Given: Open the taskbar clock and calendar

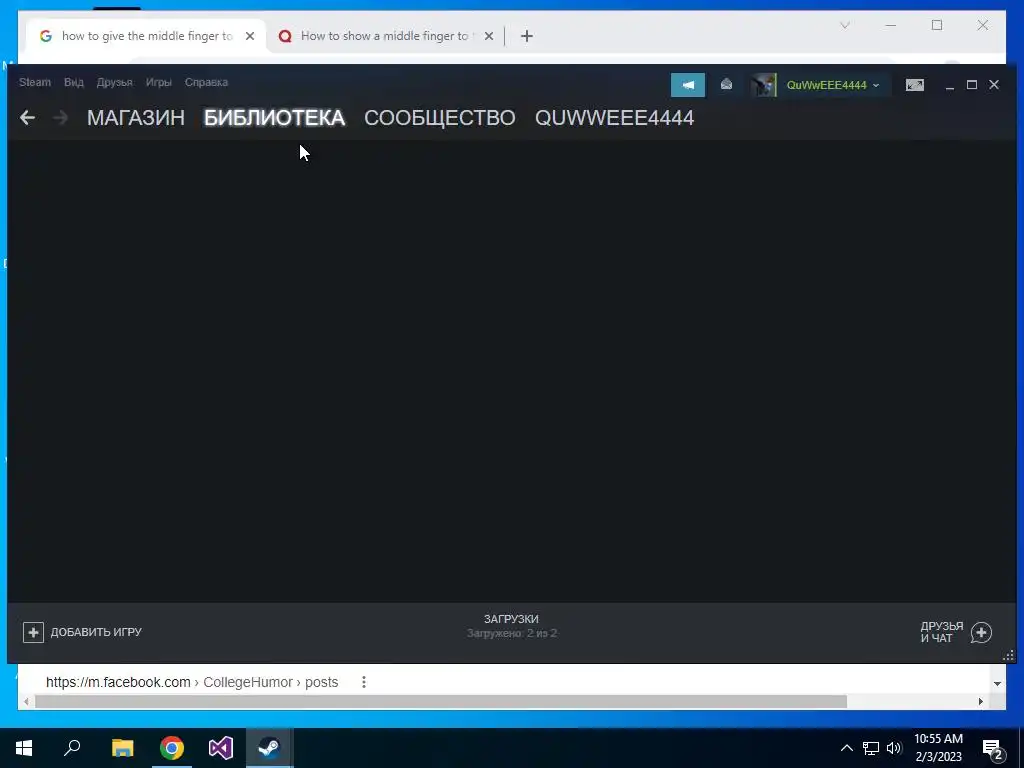Looking at the screenshot, I should [938, 748].
